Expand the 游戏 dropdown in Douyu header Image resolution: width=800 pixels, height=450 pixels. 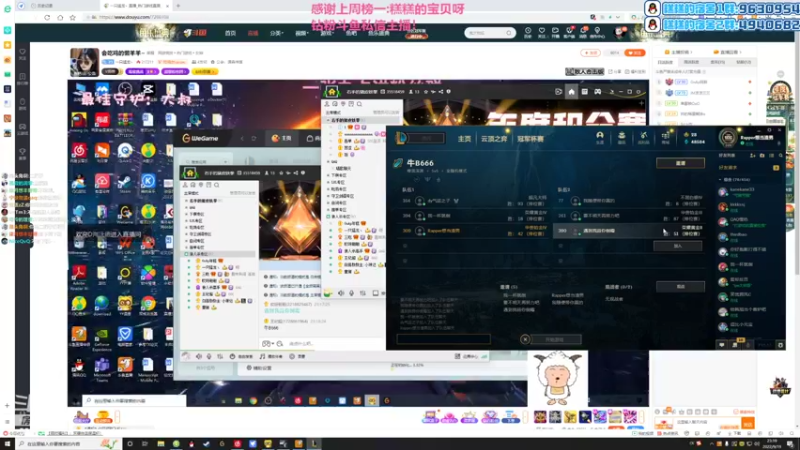[327, 33]
